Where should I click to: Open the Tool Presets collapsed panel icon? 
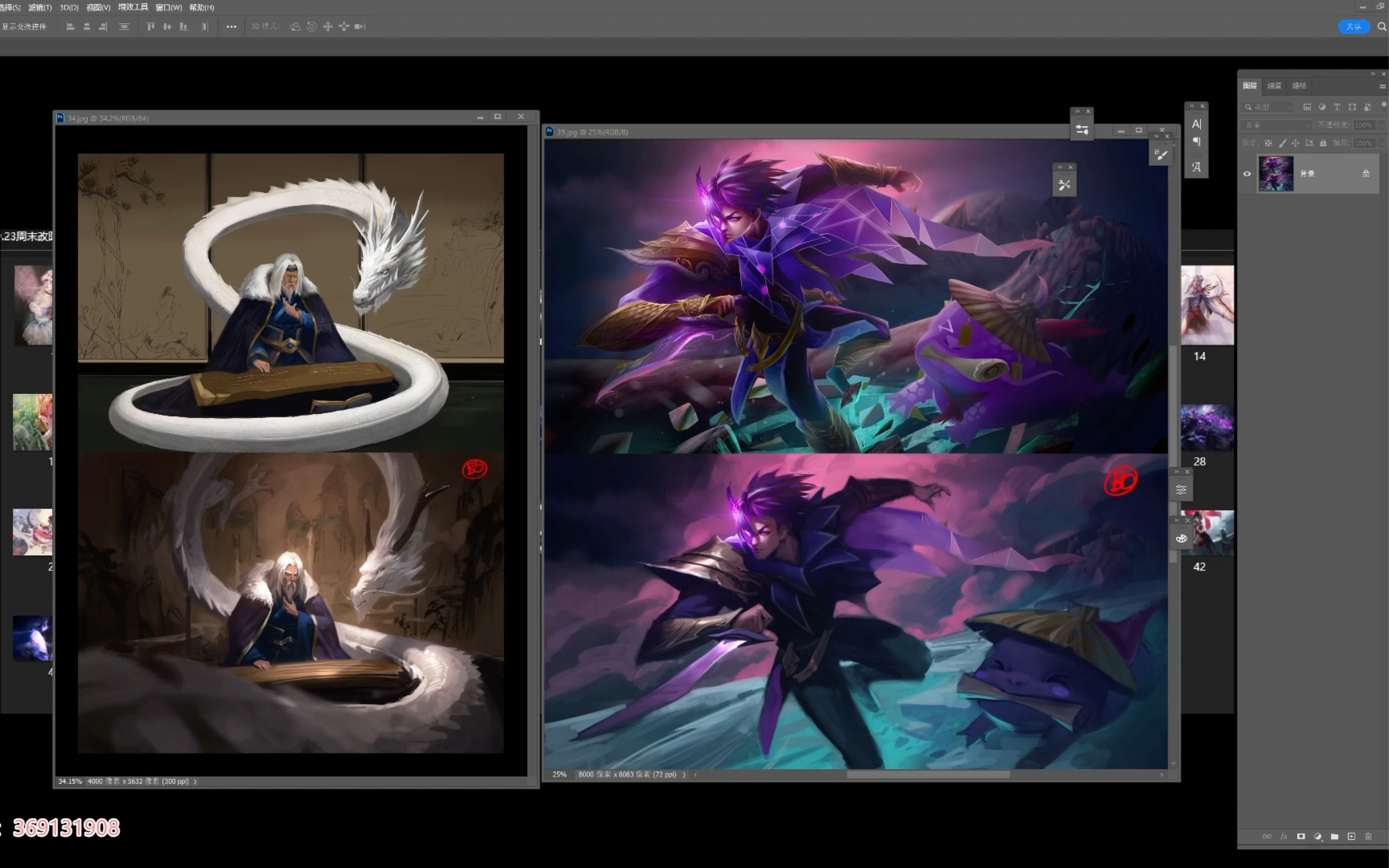[x=1064, y=185]
